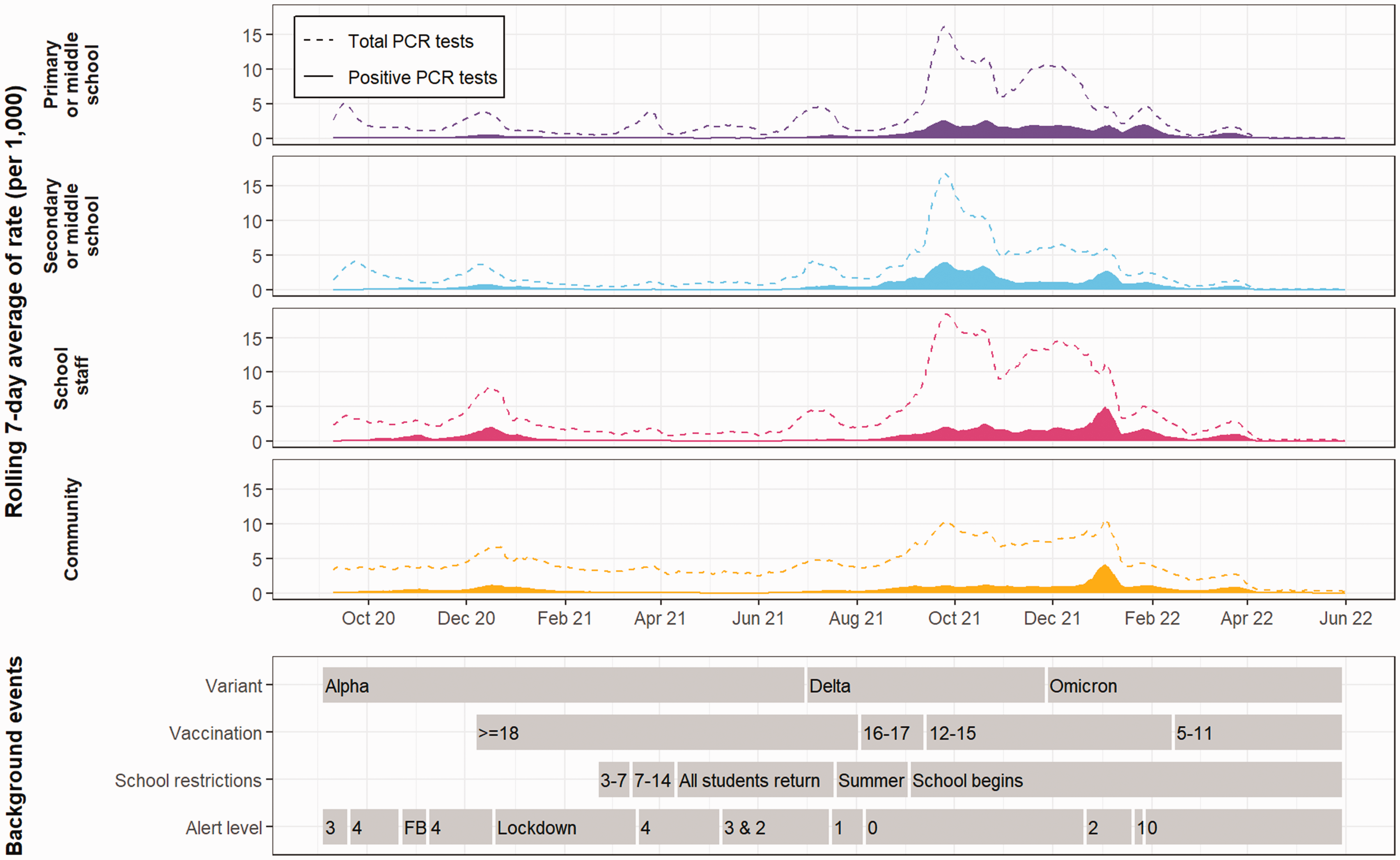Click the Alert level row label
The height and width of the screenshot is (860, 1400).
tap(224, 828)
